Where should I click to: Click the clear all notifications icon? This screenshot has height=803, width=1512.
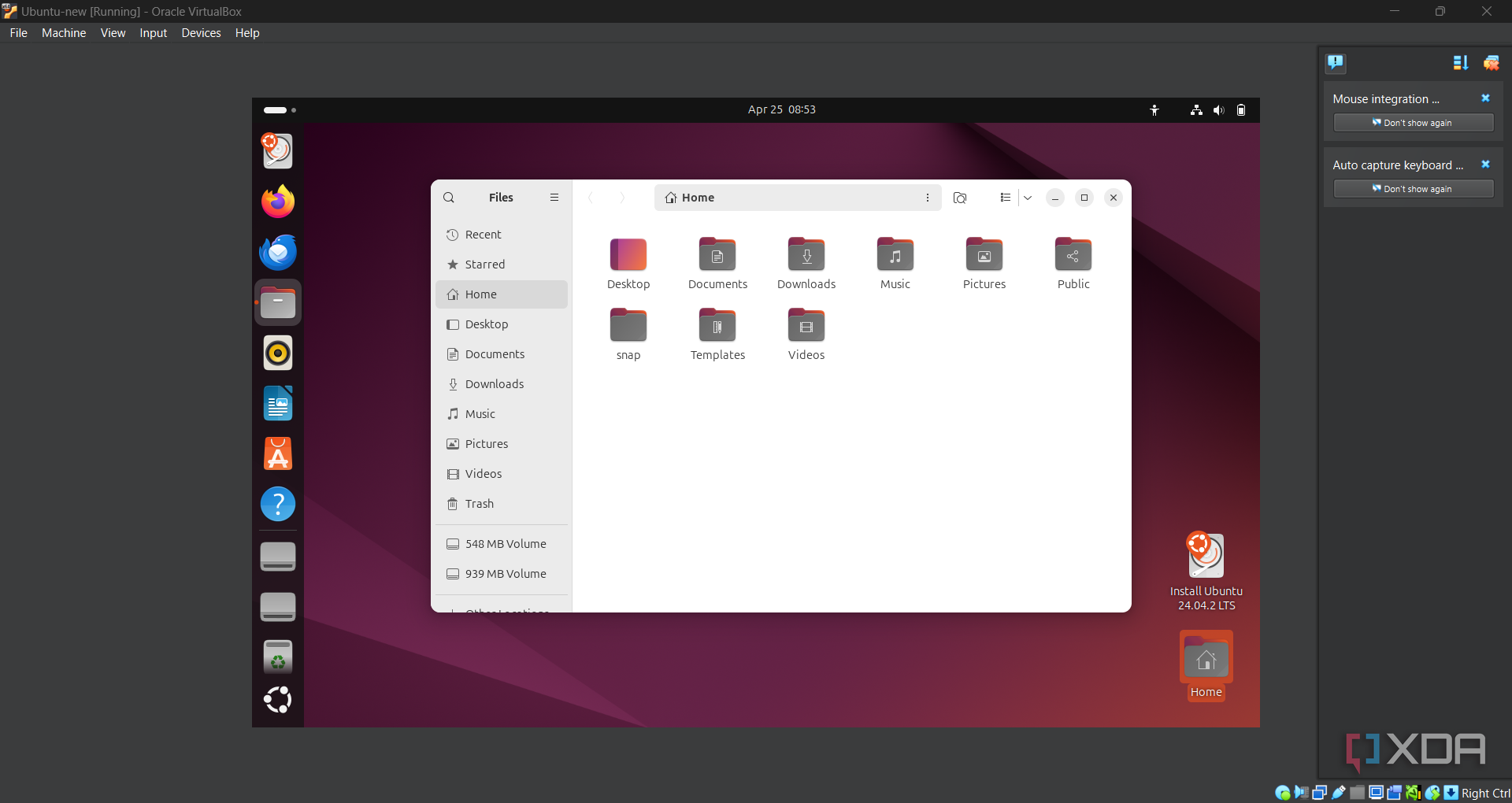point(1491,63)
